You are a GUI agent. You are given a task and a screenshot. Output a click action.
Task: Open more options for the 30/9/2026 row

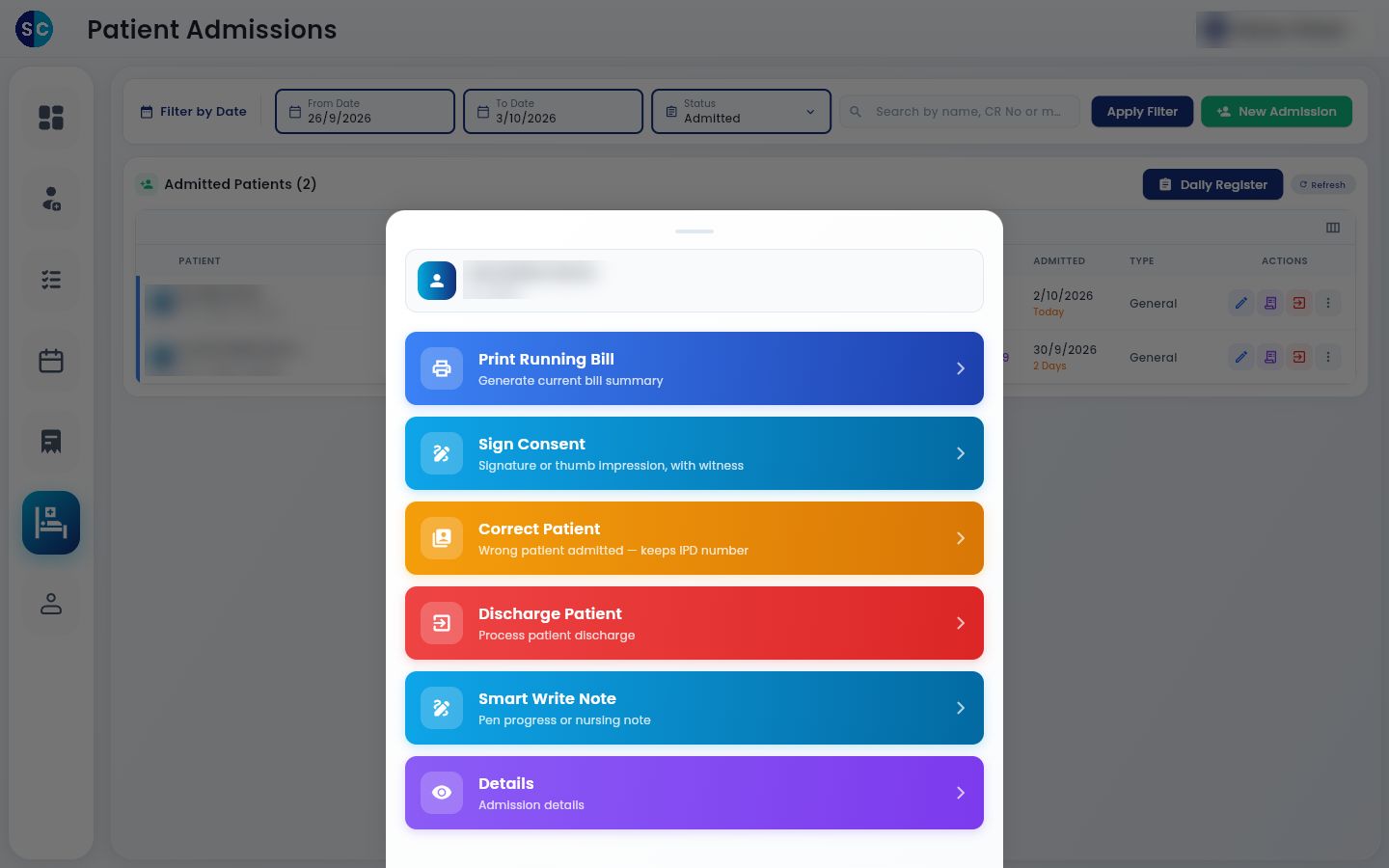click(1328, 357)
